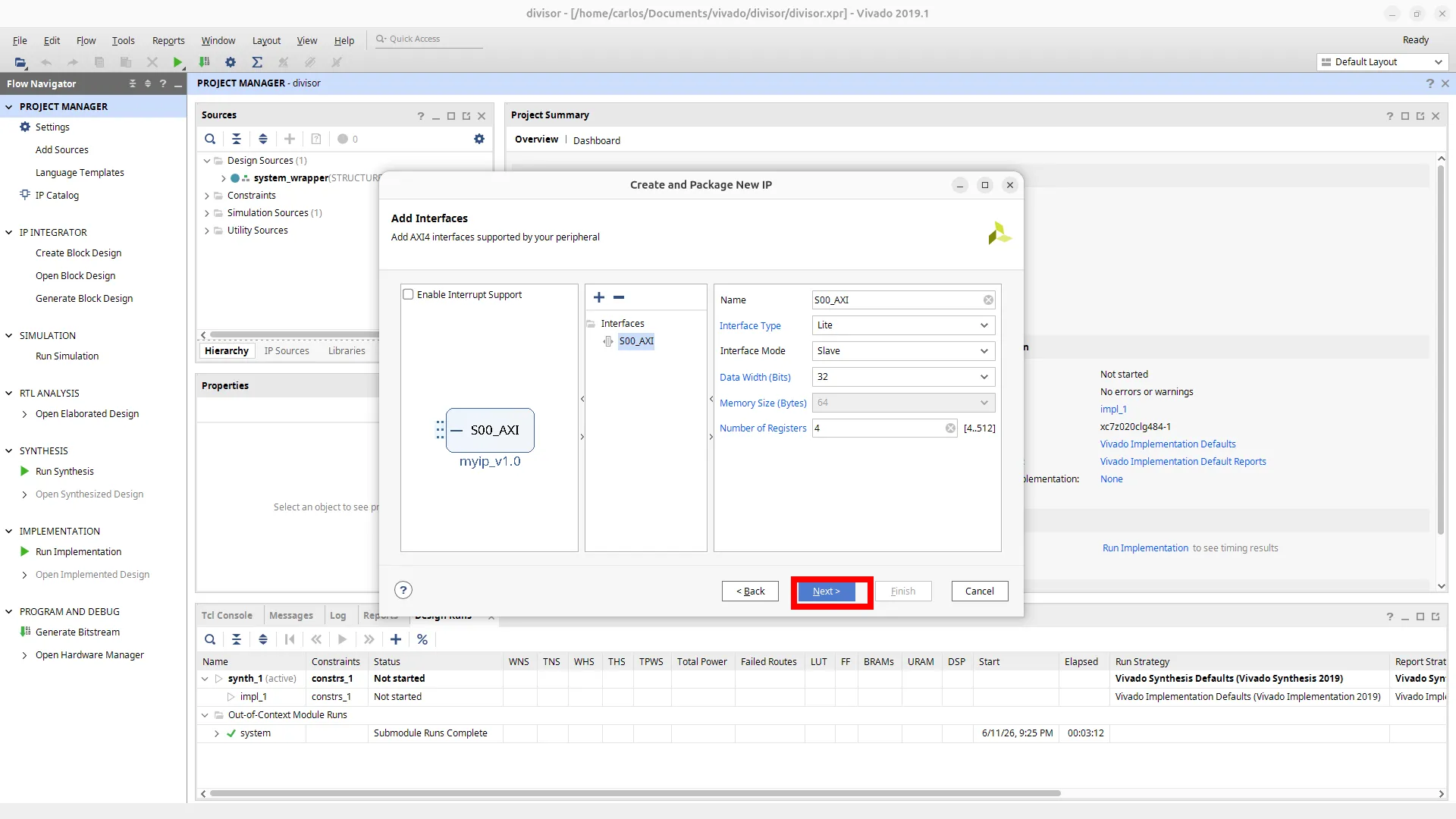1456x819 pixels.
Task: Clear the Number of Registers field
Action: (x=950, y=428)
